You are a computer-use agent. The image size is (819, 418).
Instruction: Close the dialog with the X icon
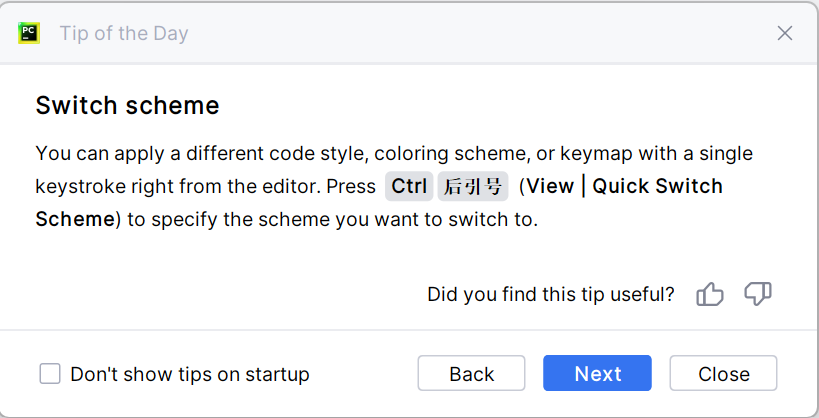(785, 33)
